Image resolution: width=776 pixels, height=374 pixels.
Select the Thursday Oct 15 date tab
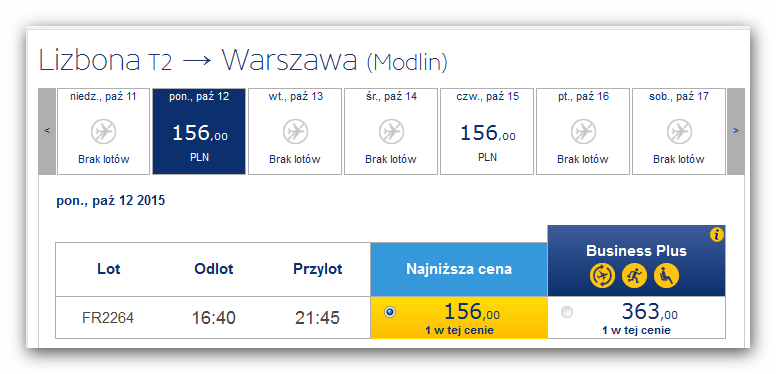[x=487, y=131]
